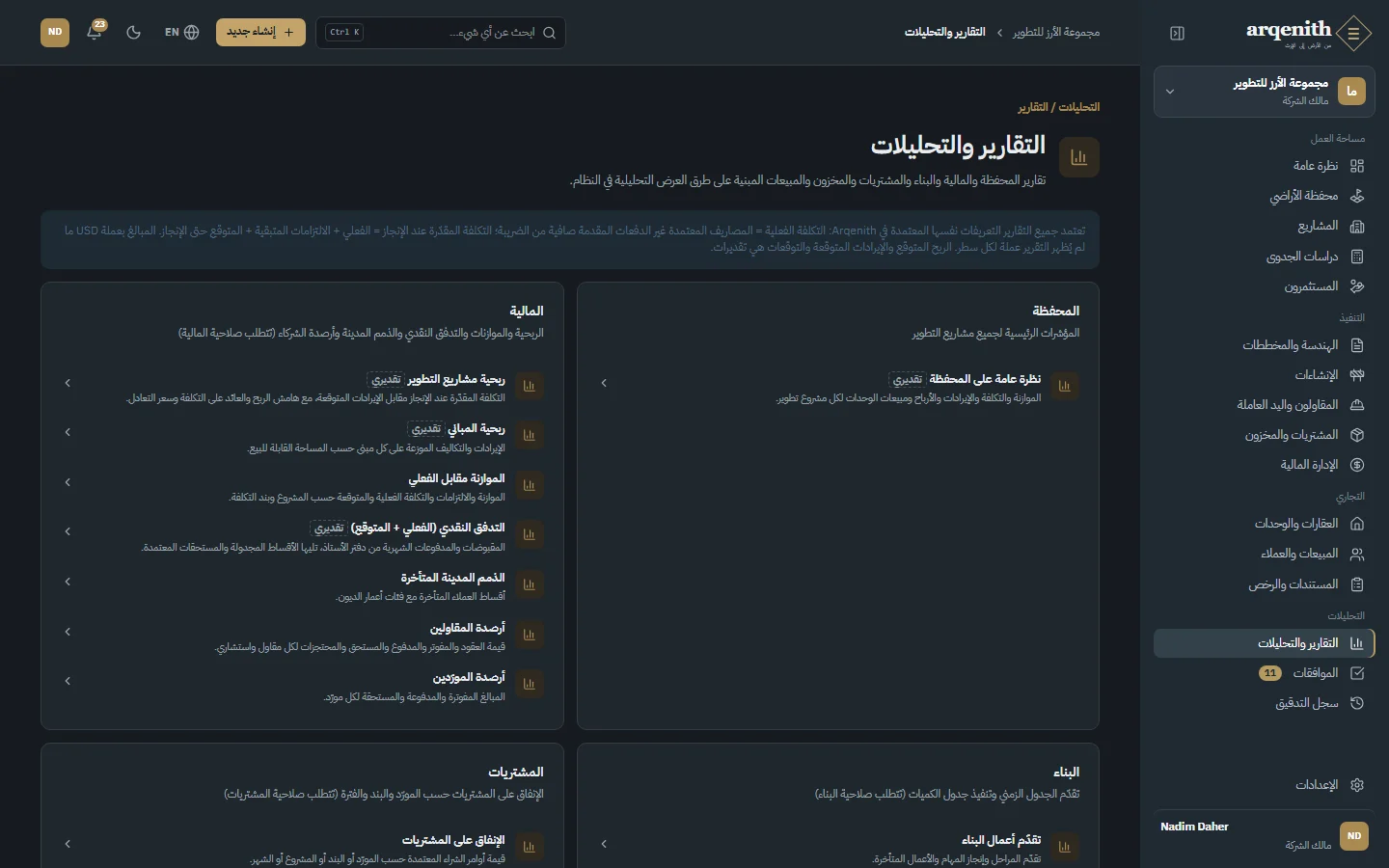Select دراسات الجدوى in sidebar
The height and width of the screenshot is (868, 1389).
[x=1265, y=257]
